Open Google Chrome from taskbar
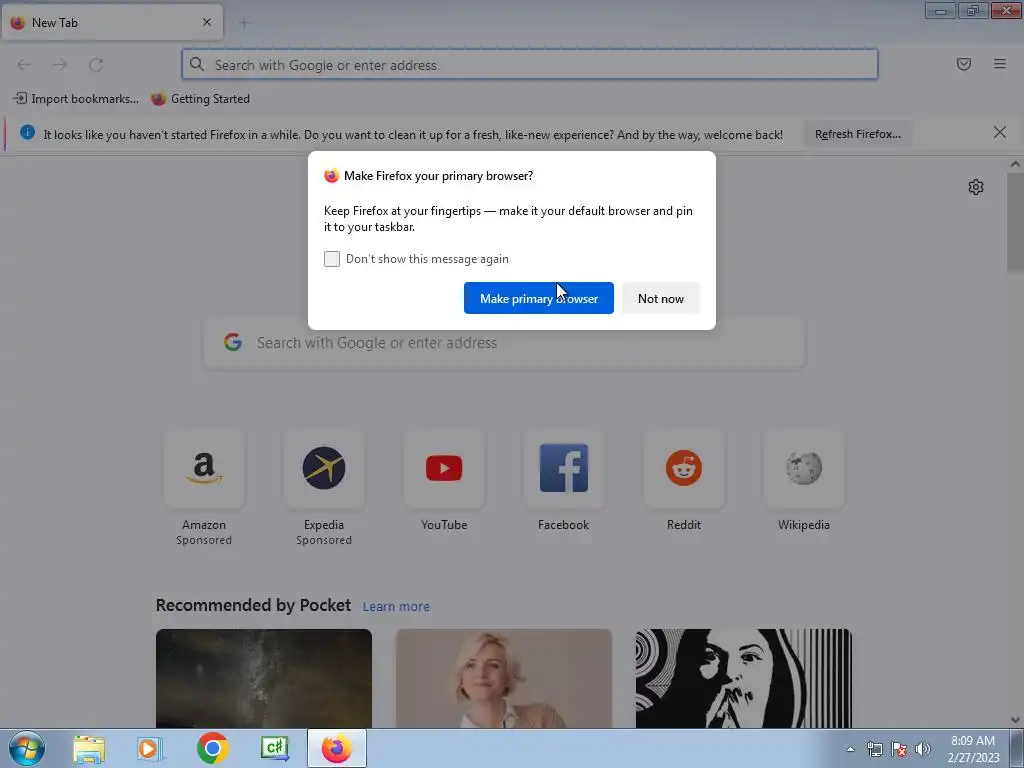The image size is (1024, 768). (x=212, y=748)
